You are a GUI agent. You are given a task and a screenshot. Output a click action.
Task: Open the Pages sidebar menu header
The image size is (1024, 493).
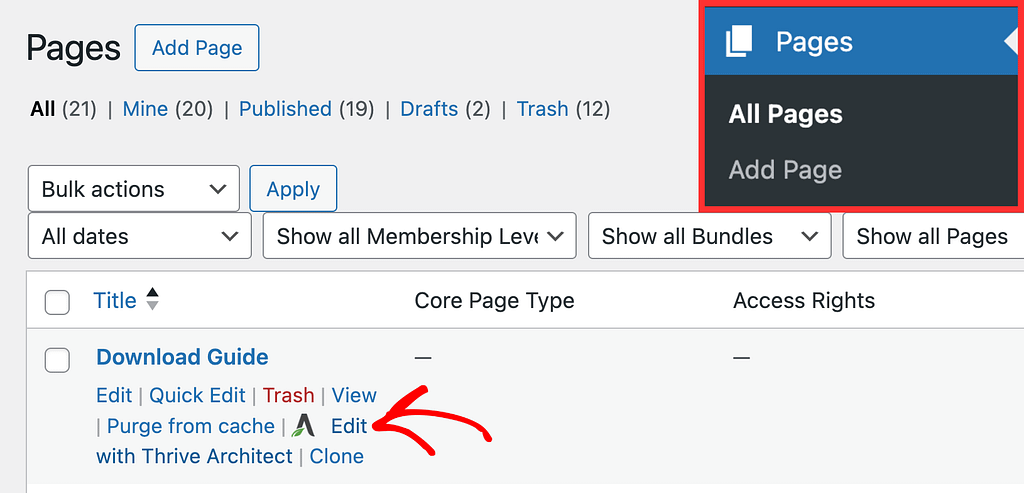tap(862, 42)
